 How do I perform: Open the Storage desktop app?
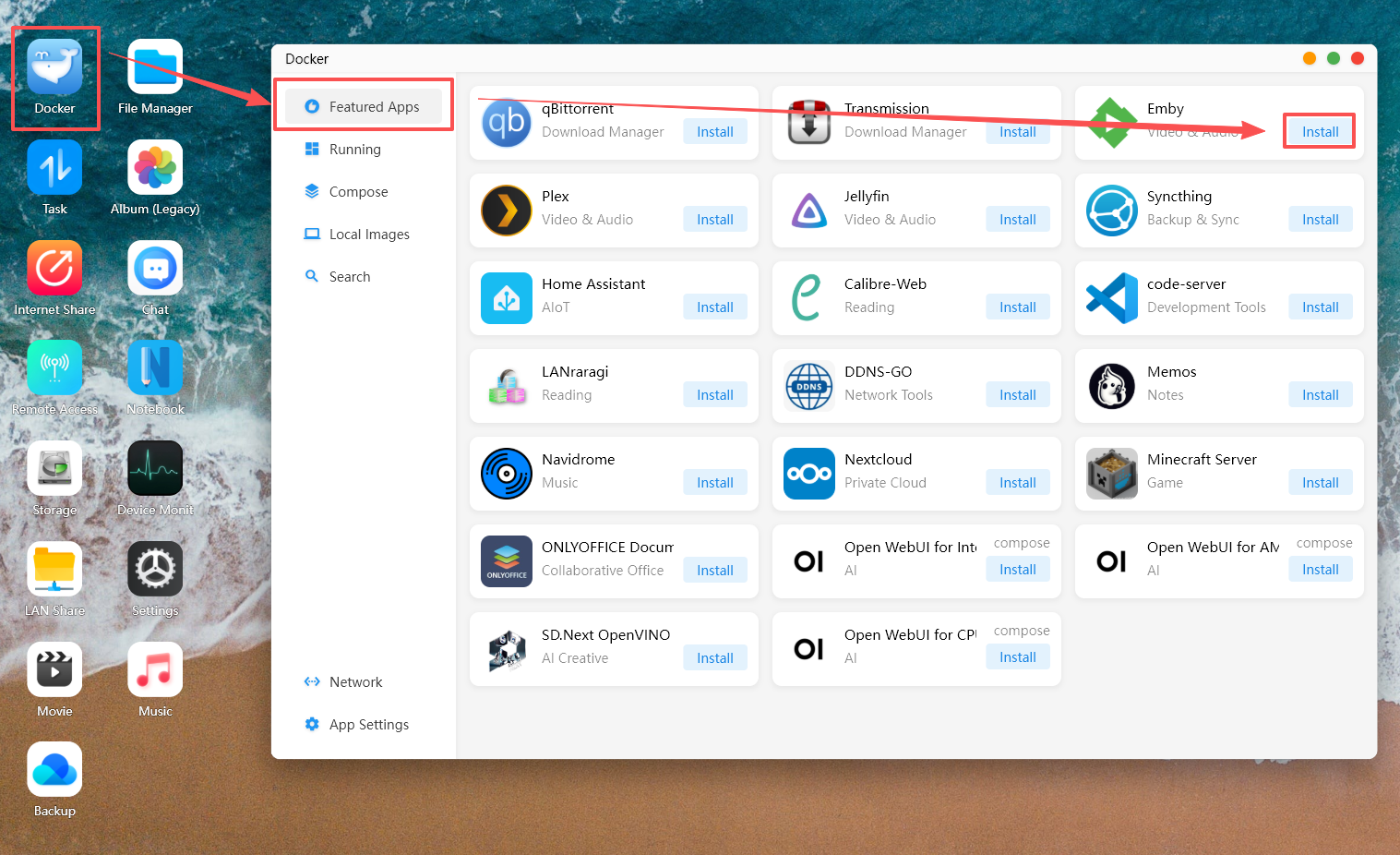point(54,468)
